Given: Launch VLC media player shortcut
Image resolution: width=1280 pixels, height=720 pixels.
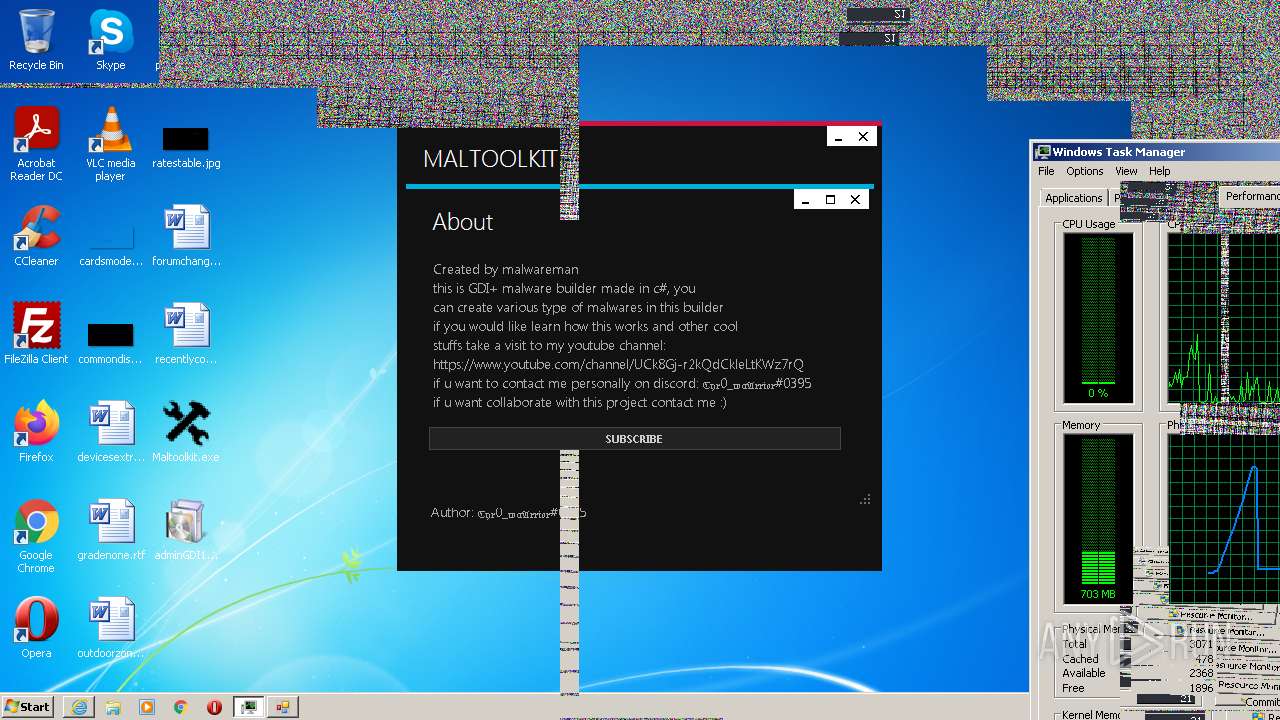Looking at the screenshot, I should coord(110,143).
